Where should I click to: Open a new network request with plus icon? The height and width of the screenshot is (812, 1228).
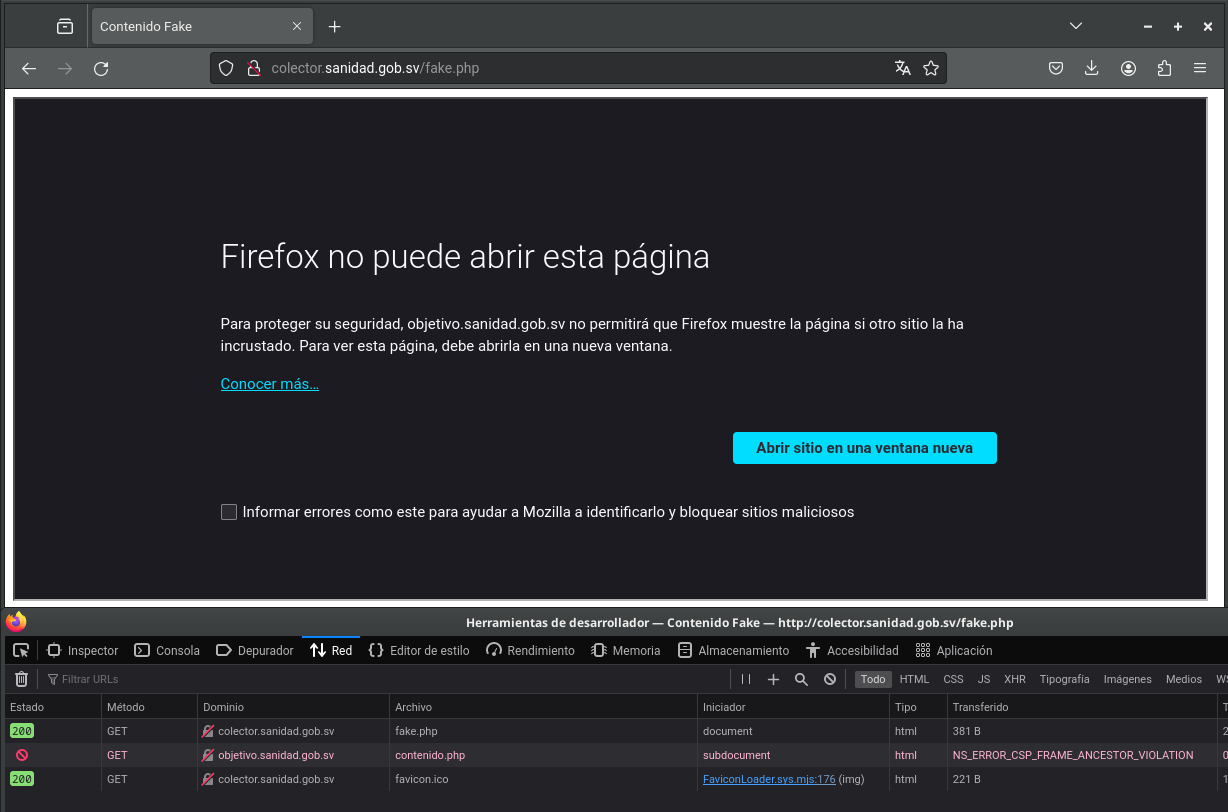click(x=773, y=679)
